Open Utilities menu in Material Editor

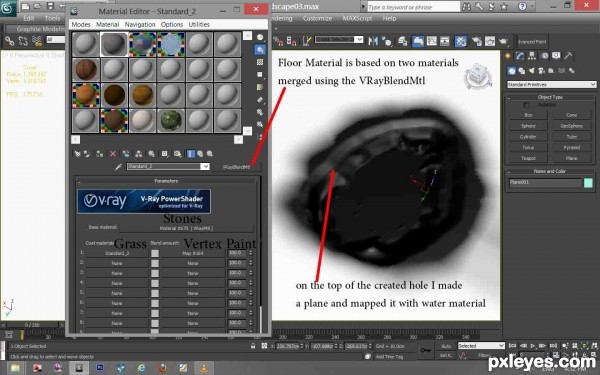click(199, 24)
